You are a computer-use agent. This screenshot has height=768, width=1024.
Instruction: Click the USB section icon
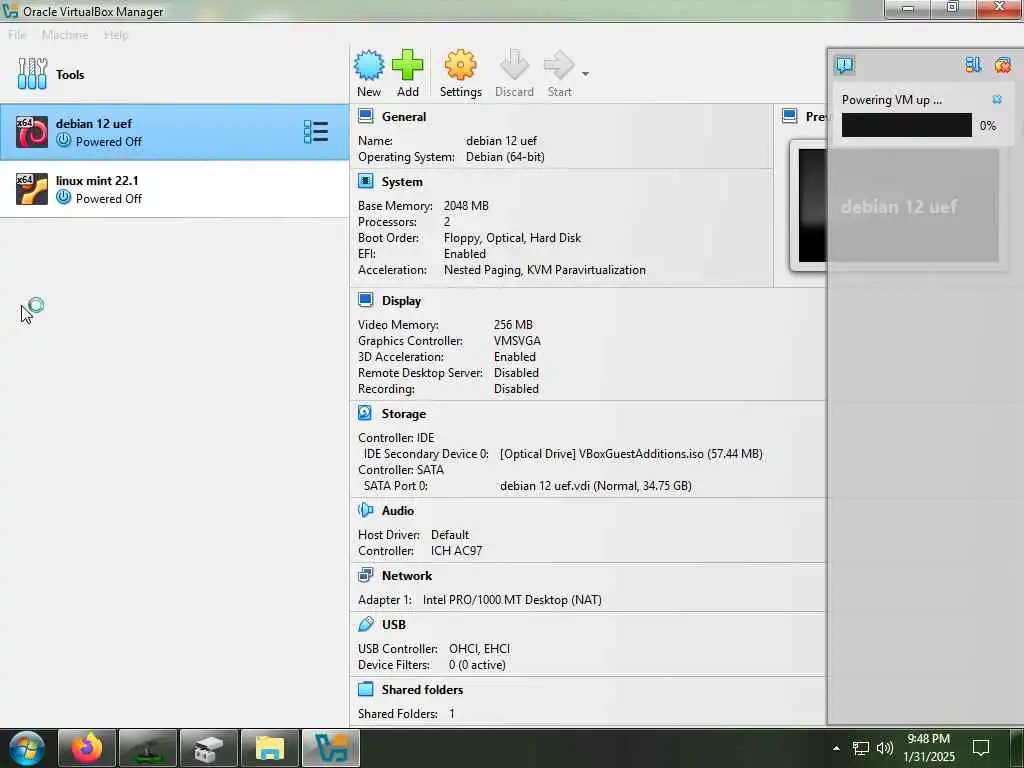click(366, 624)
